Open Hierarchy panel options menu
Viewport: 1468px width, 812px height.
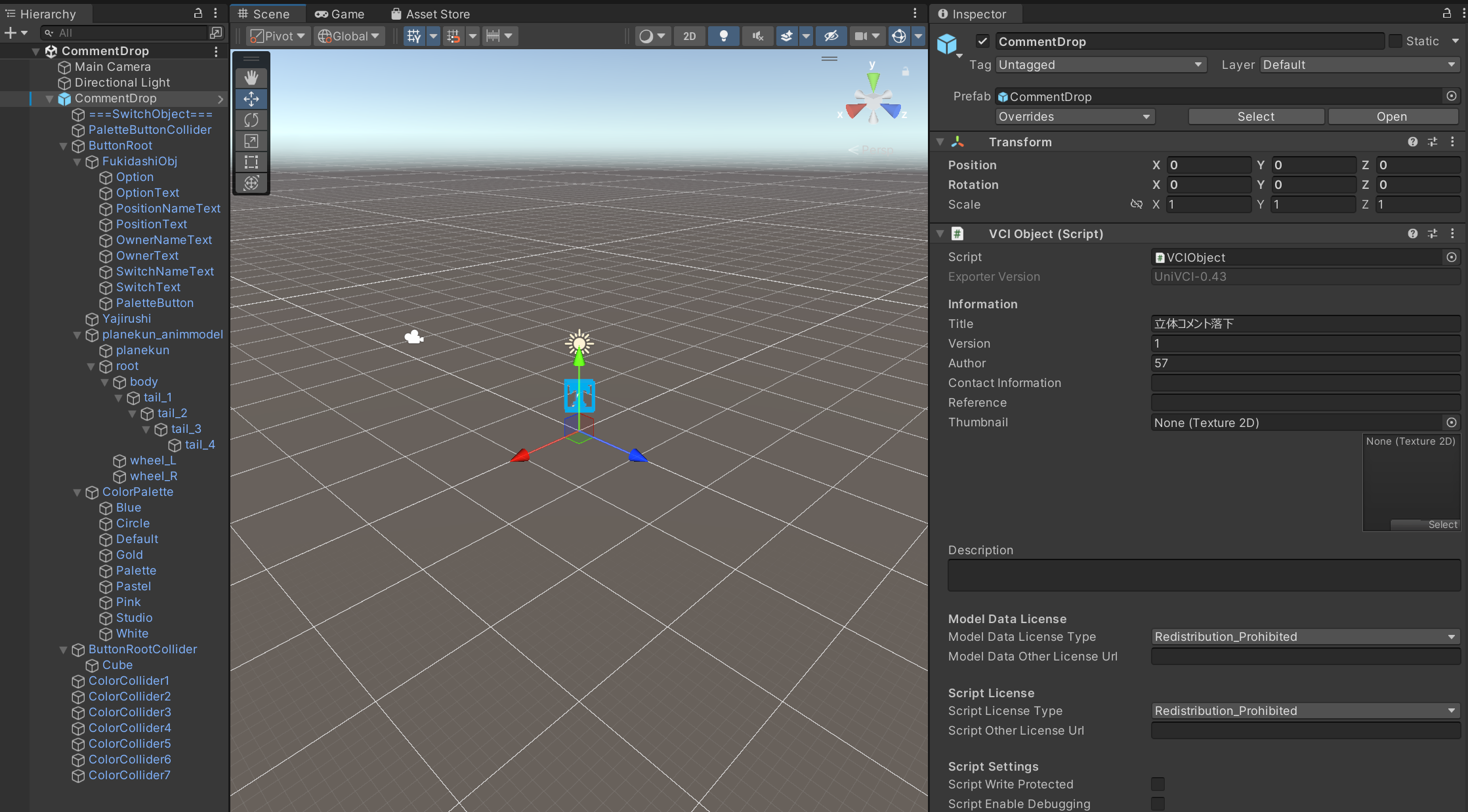click(215, 13)
